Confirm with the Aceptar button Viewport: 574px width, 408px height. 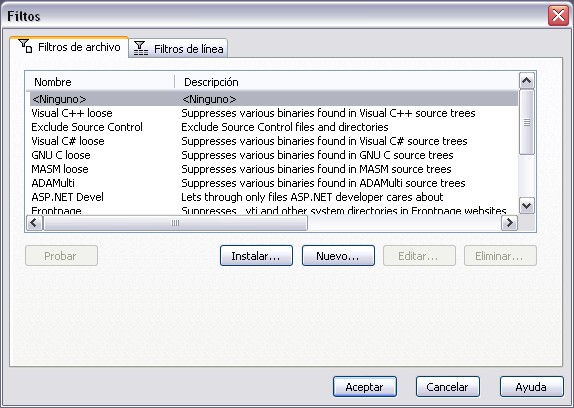(365, 386)
